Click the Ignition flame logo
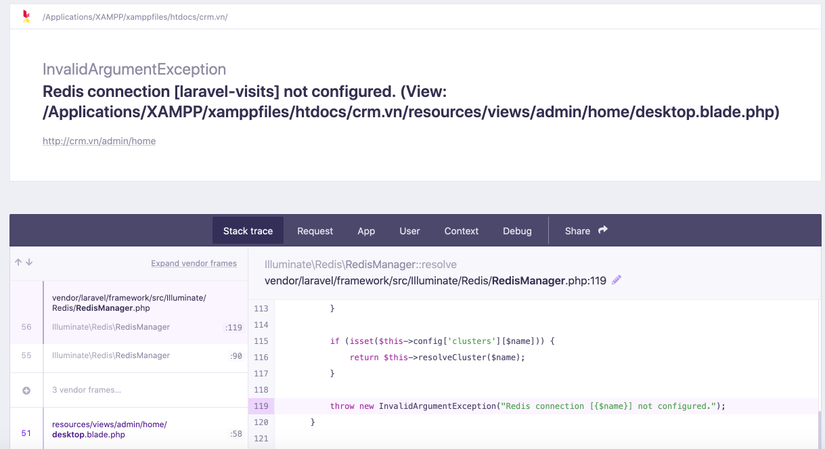Viewport: 825px width, 449px height. (x=25, y=17)
